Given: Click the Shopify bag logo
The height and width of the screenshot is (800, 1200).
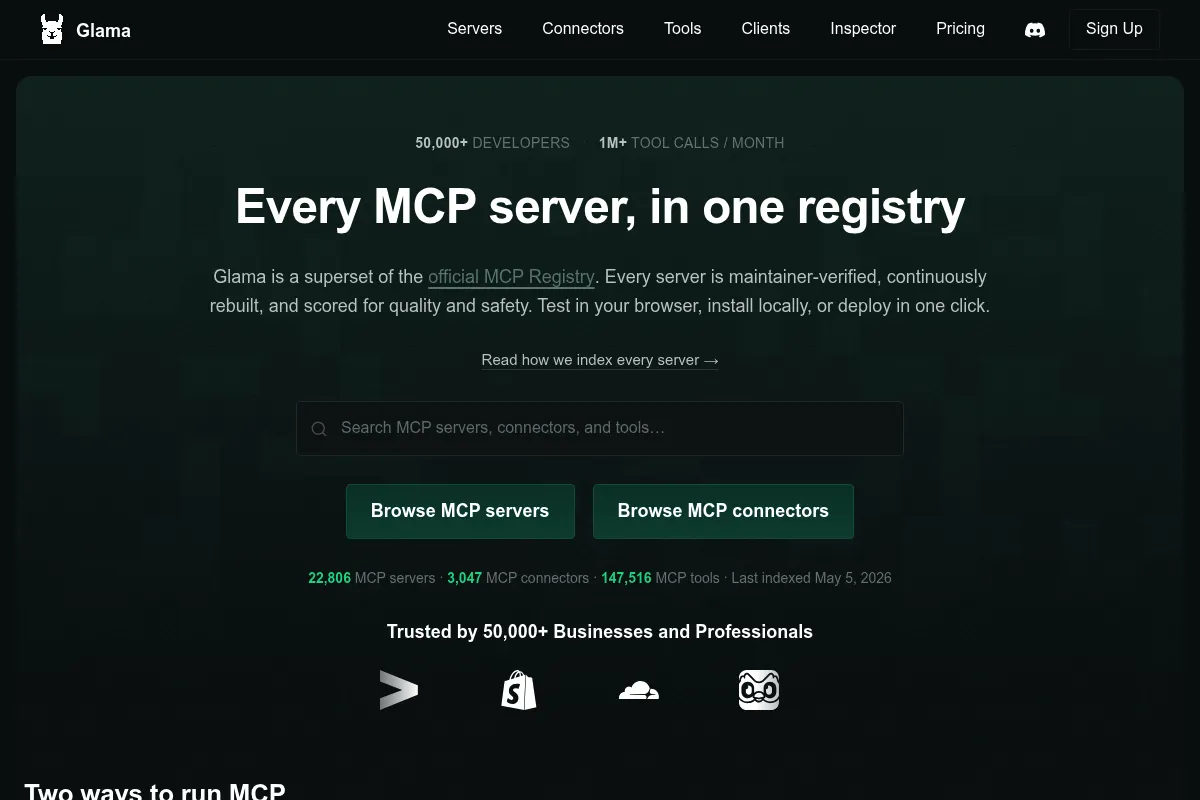Looking at the screenshot, I should pos(519,690).
